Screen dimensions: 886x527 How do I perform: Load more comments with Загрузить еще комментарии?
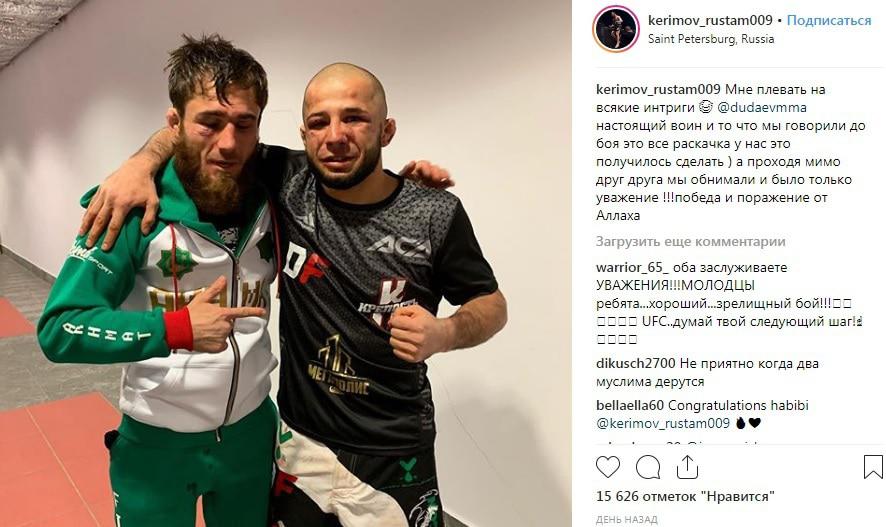(690, 241)
